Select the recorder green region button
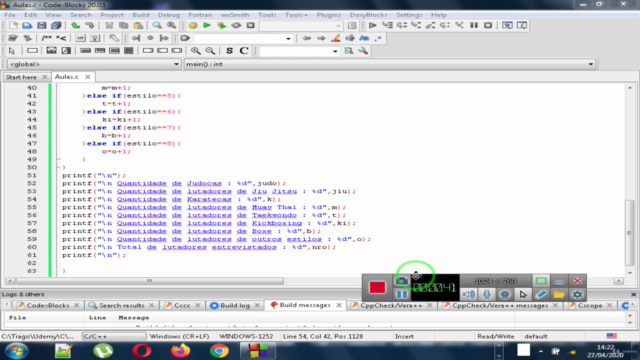640x360 pixels. 541,281
